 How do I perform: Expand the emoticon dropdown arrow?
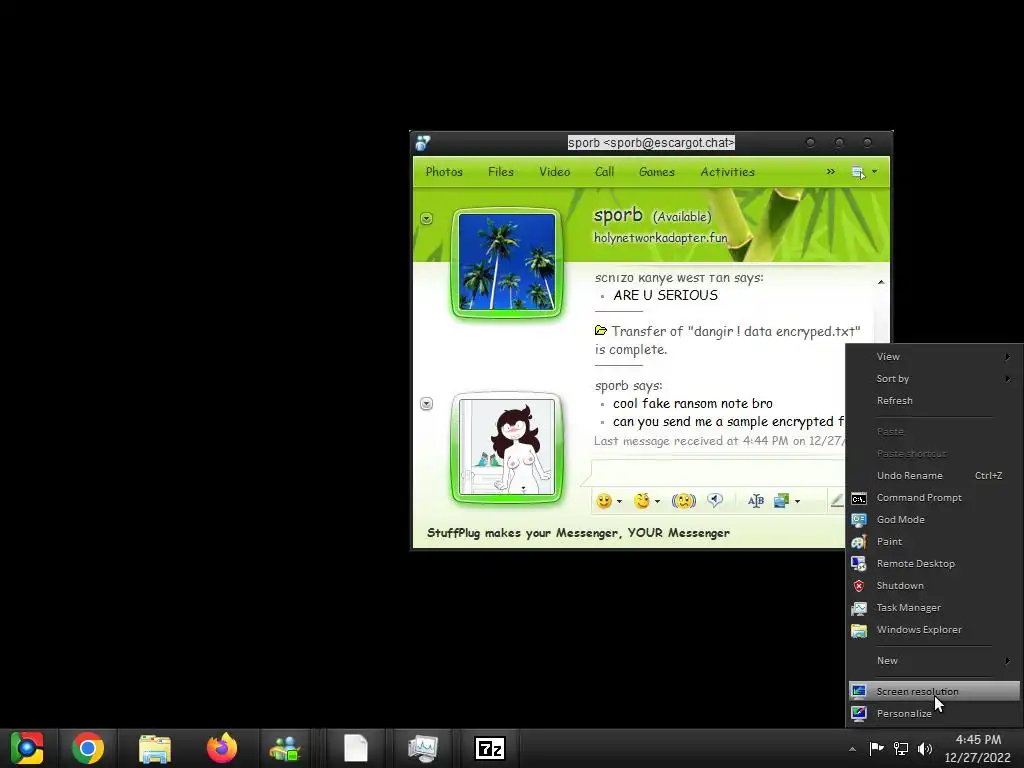pos(619,502)
